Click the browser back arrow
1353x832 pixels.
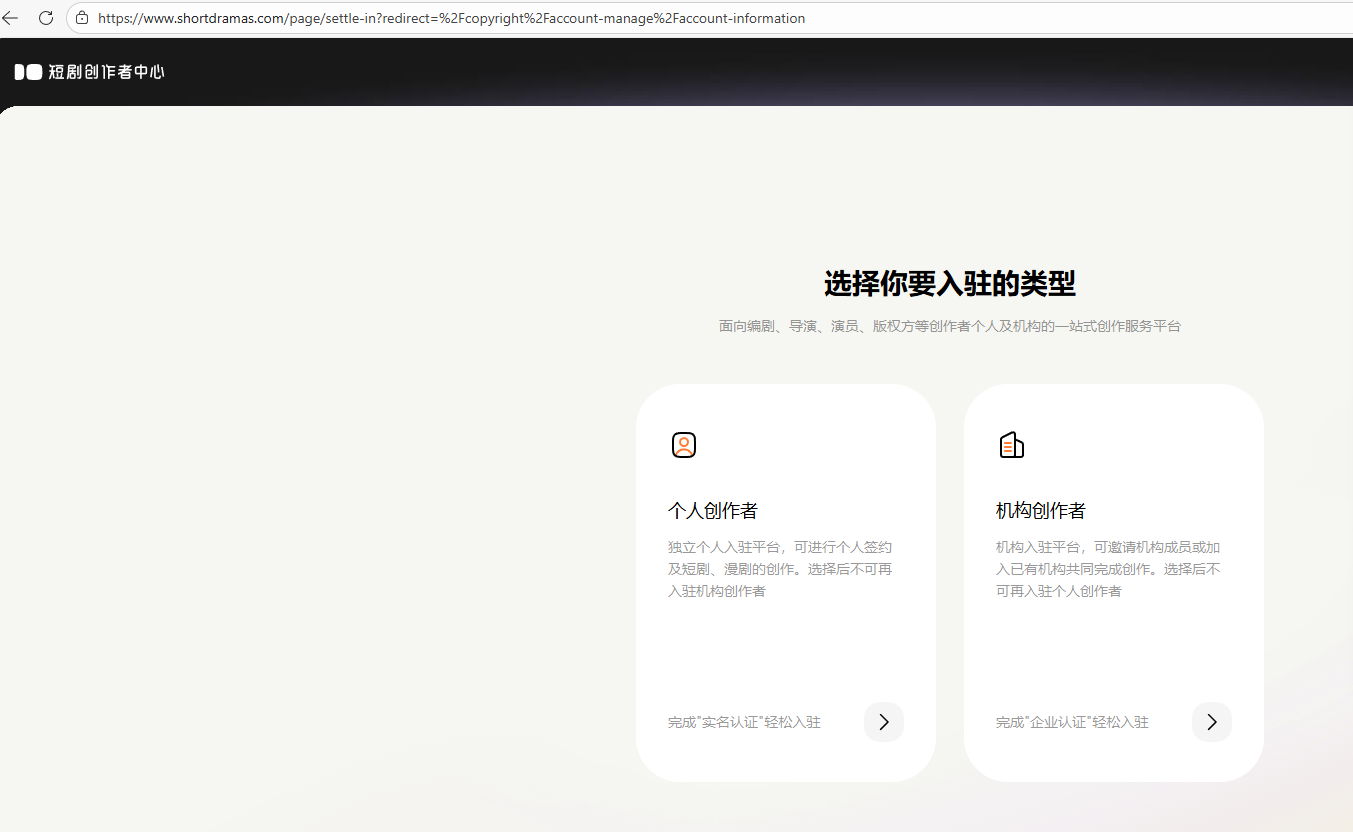[x=10, y=18]
